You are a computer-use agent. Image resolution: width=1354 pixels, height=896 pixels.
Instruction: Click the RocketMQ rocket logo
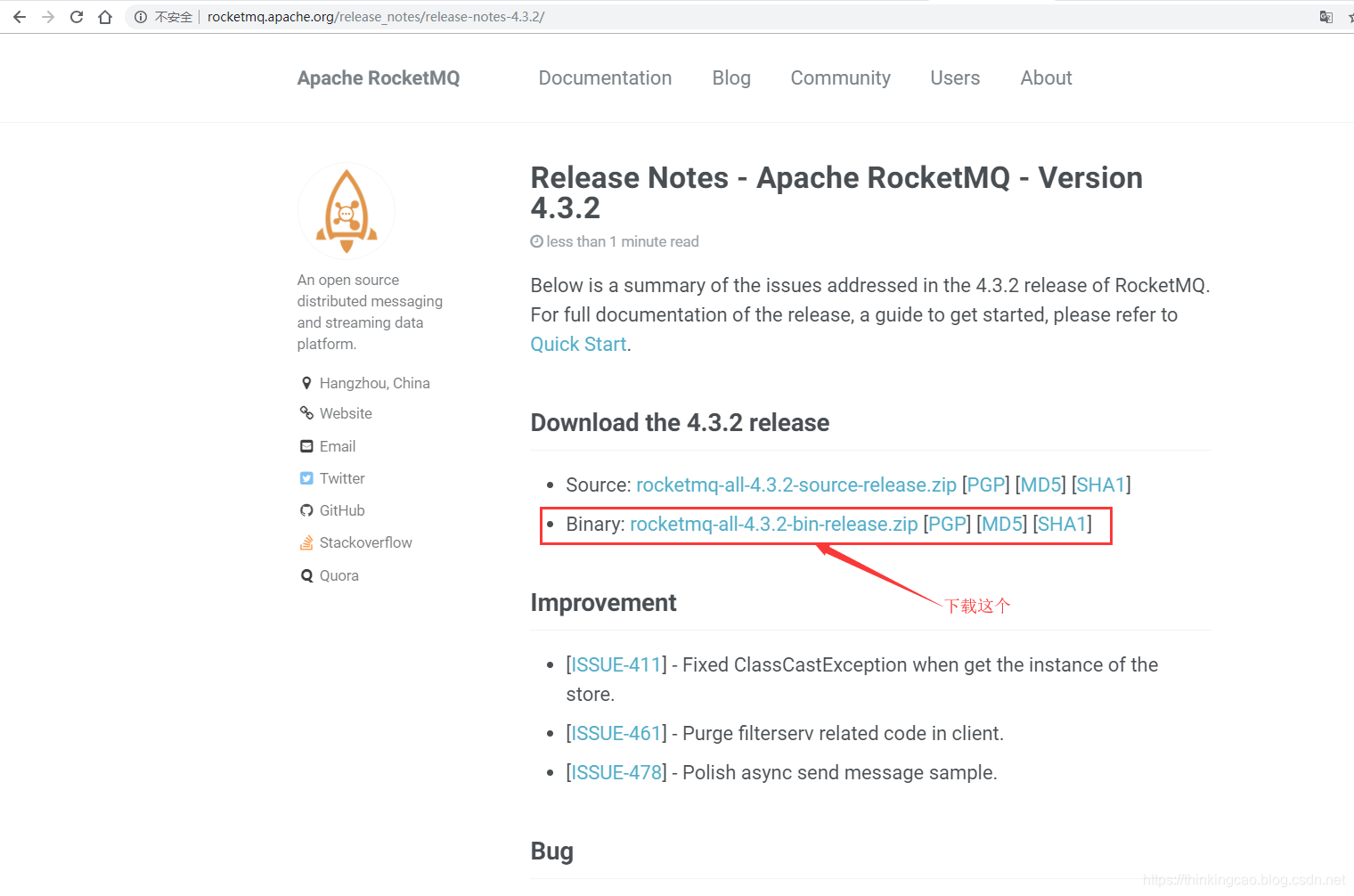pyautogui.click(x=347, y=210)
